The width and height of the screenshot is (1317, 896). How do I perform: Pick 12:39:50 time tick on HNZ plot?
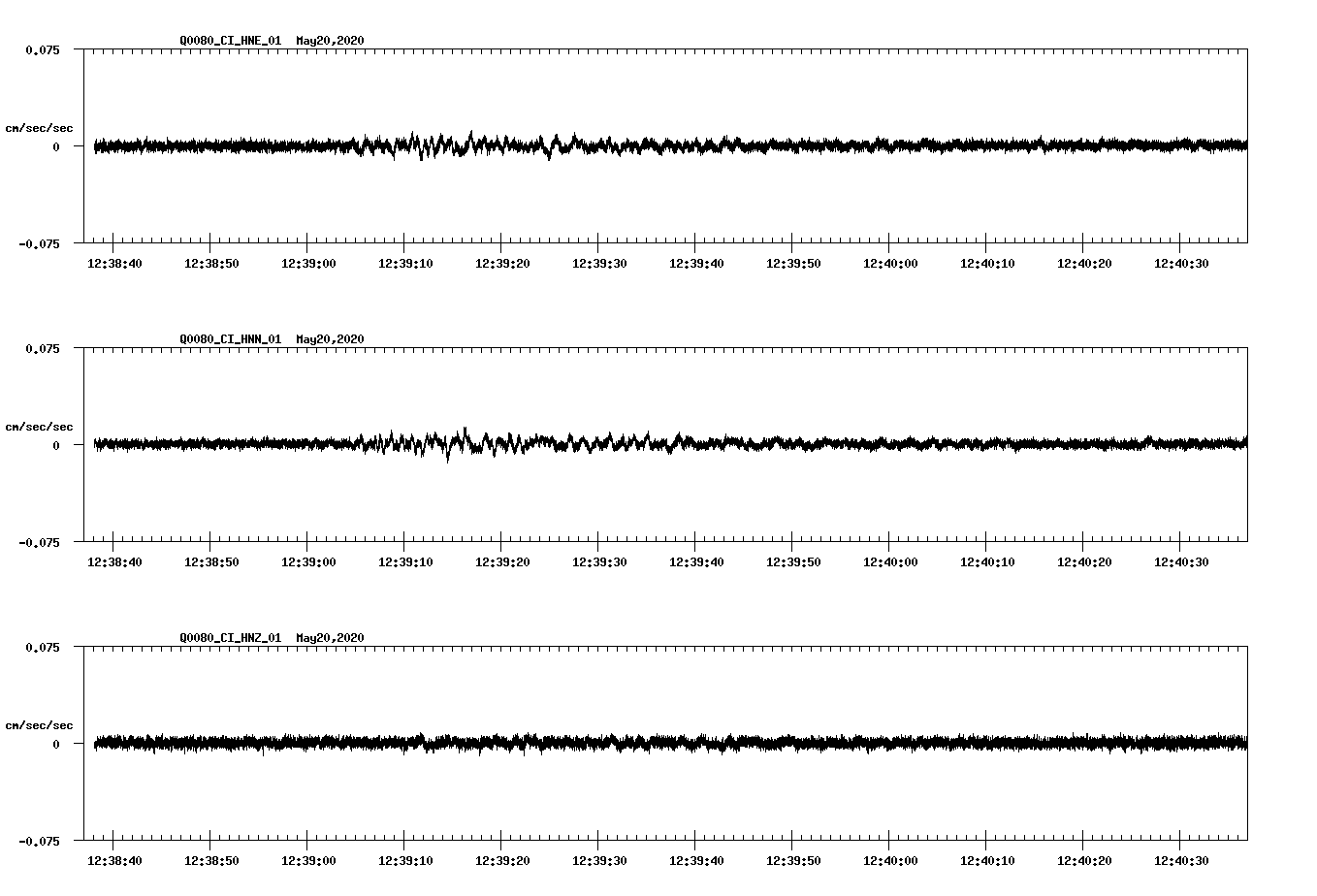click(793, 861)
